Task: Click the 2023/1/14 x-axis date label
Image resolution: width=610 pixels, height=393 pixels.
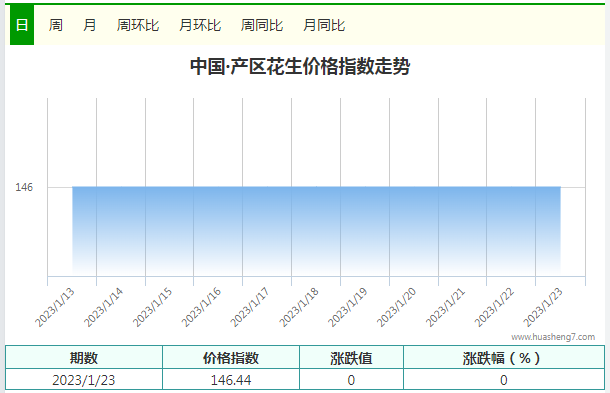Action: [x=104, y=307]
